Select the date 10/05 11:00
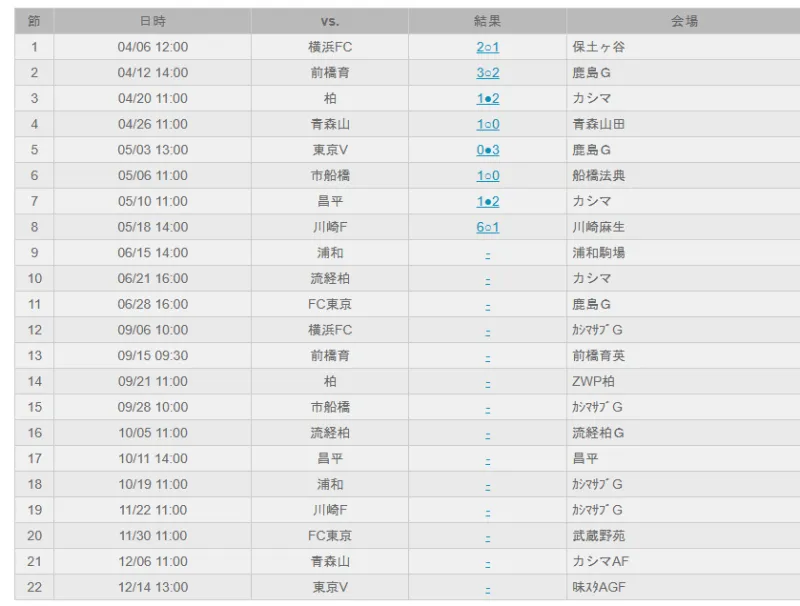The width and height of the screenshot is (800, 606). coord(153,433)
